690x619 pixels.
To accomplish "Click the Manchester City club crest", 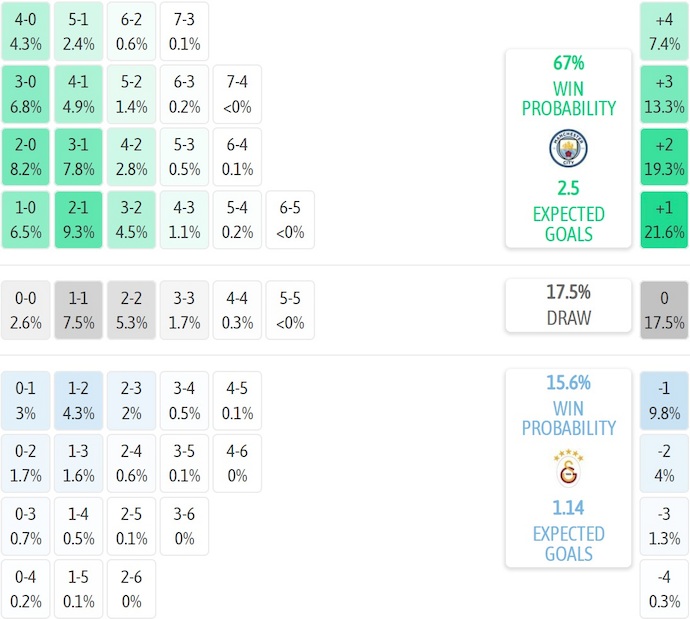I will 568,149.
